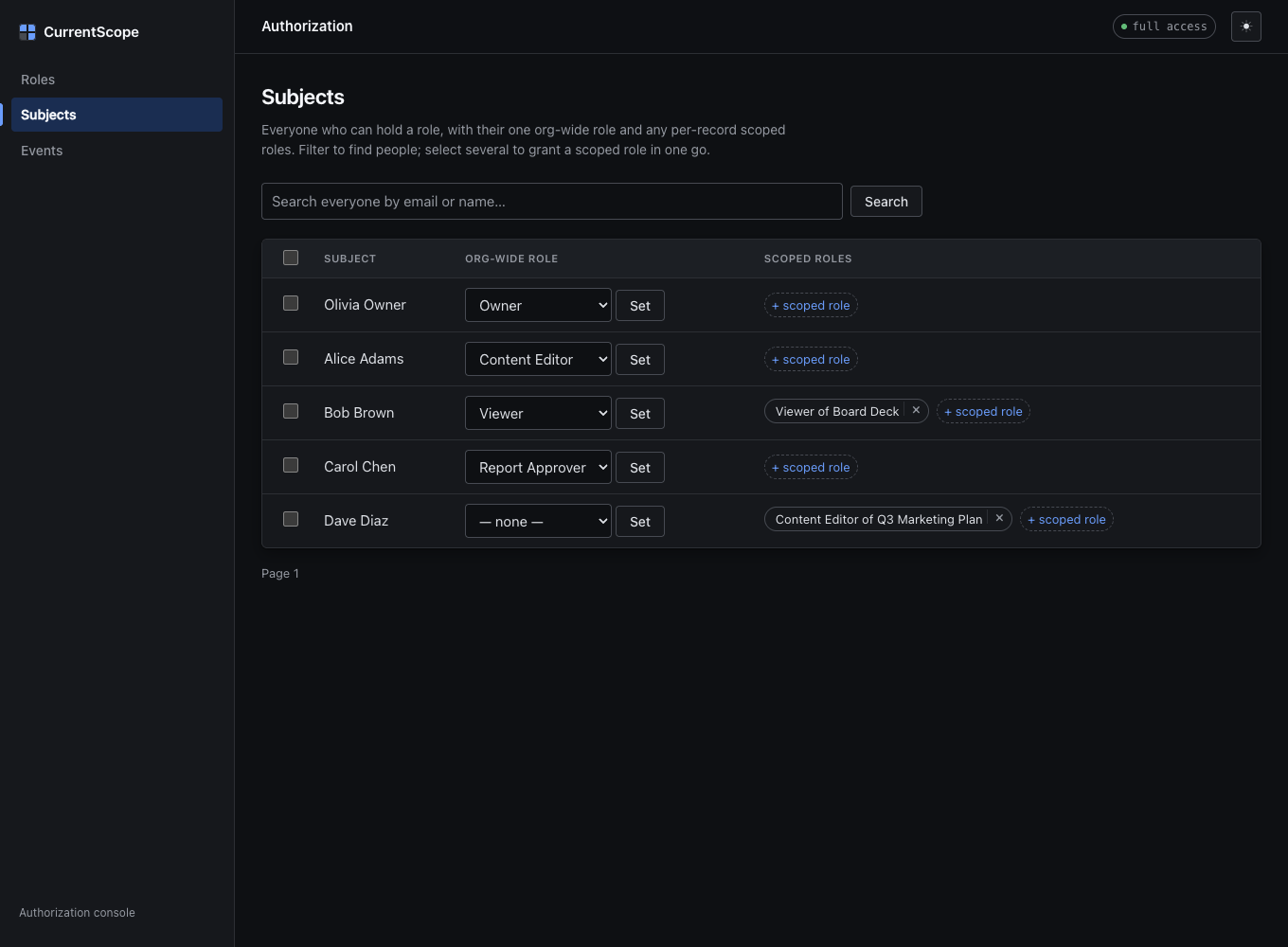The width and height of the screenshot is (1288, 947).
Task: Click Set for Carol Chen
Action: coord(640,468)
